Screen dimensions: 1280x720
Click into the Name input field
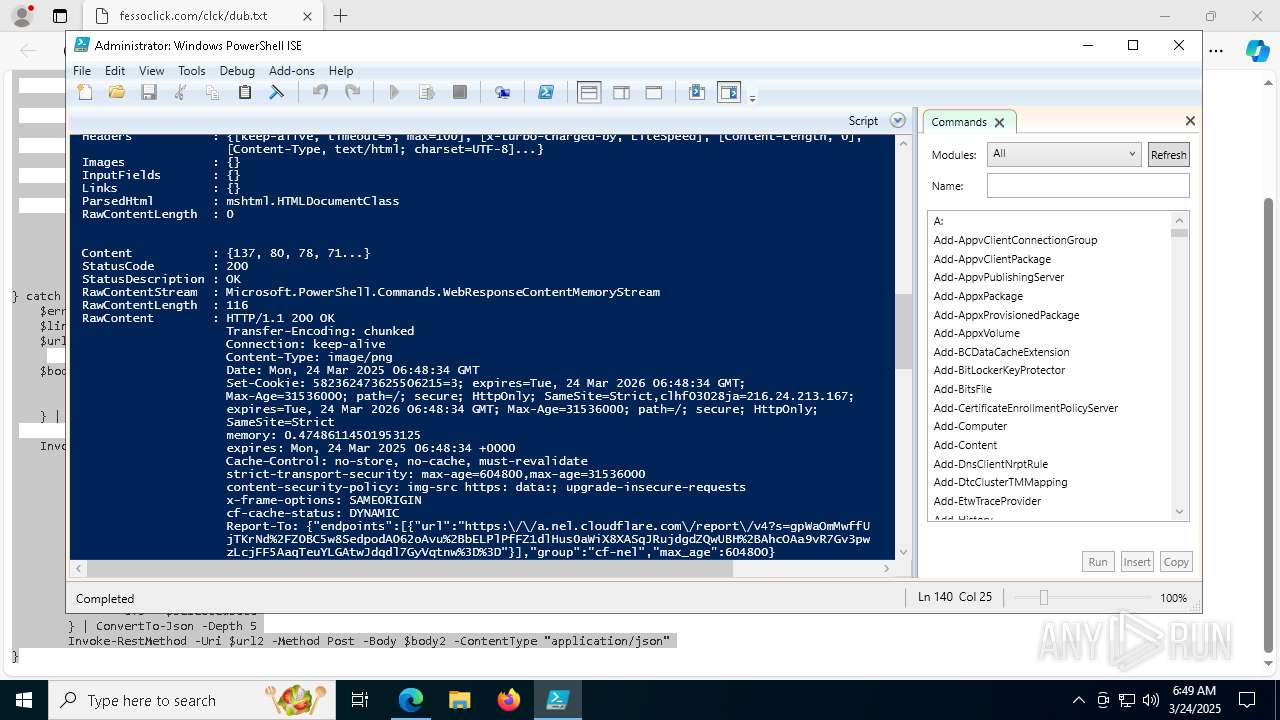pos(1088,186)
